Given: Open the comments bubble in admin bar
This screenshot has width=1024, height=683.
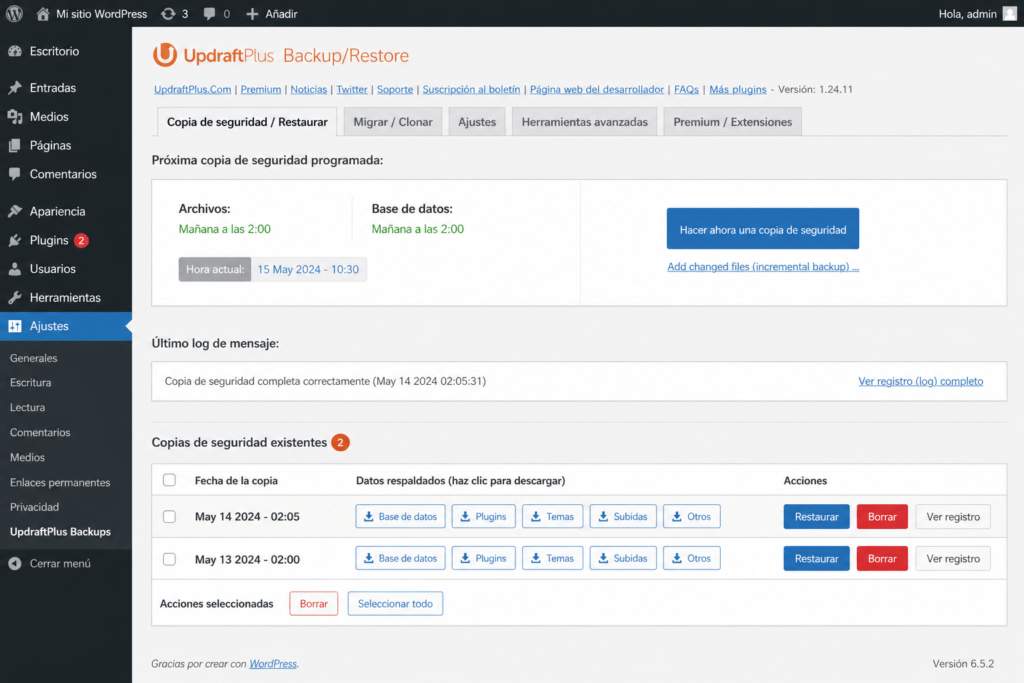Looking at the screenshot, I should pos(209,14).
